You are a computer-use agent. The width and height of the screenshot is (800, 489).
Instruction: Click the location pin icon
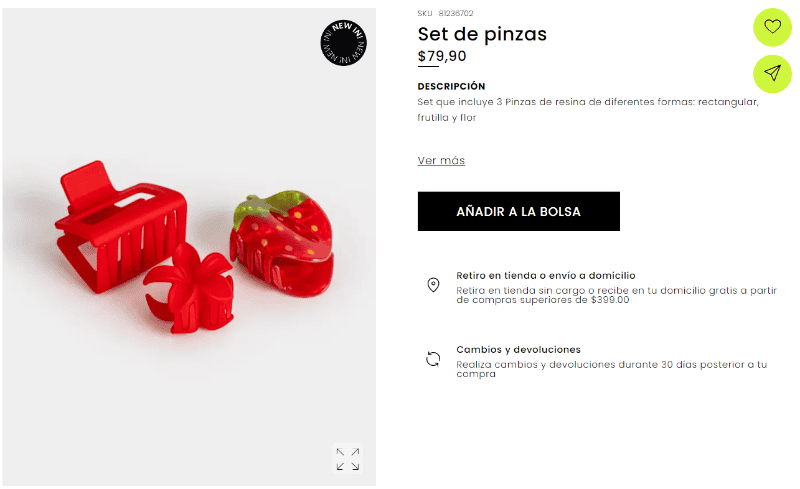(x=433, y=285)
